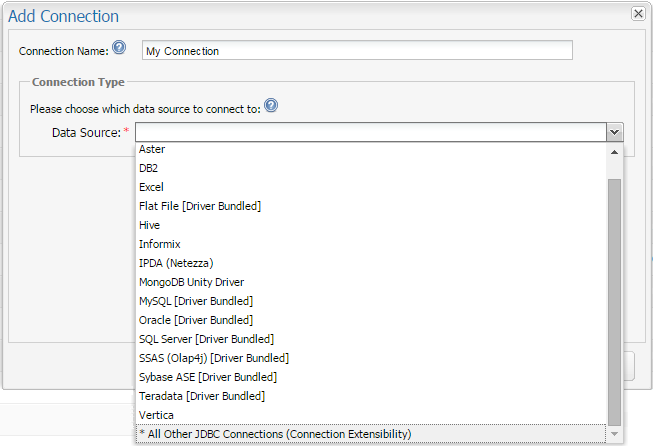Click the Connection Name text field
Viewport: 654px width, 448px height.
355,50
